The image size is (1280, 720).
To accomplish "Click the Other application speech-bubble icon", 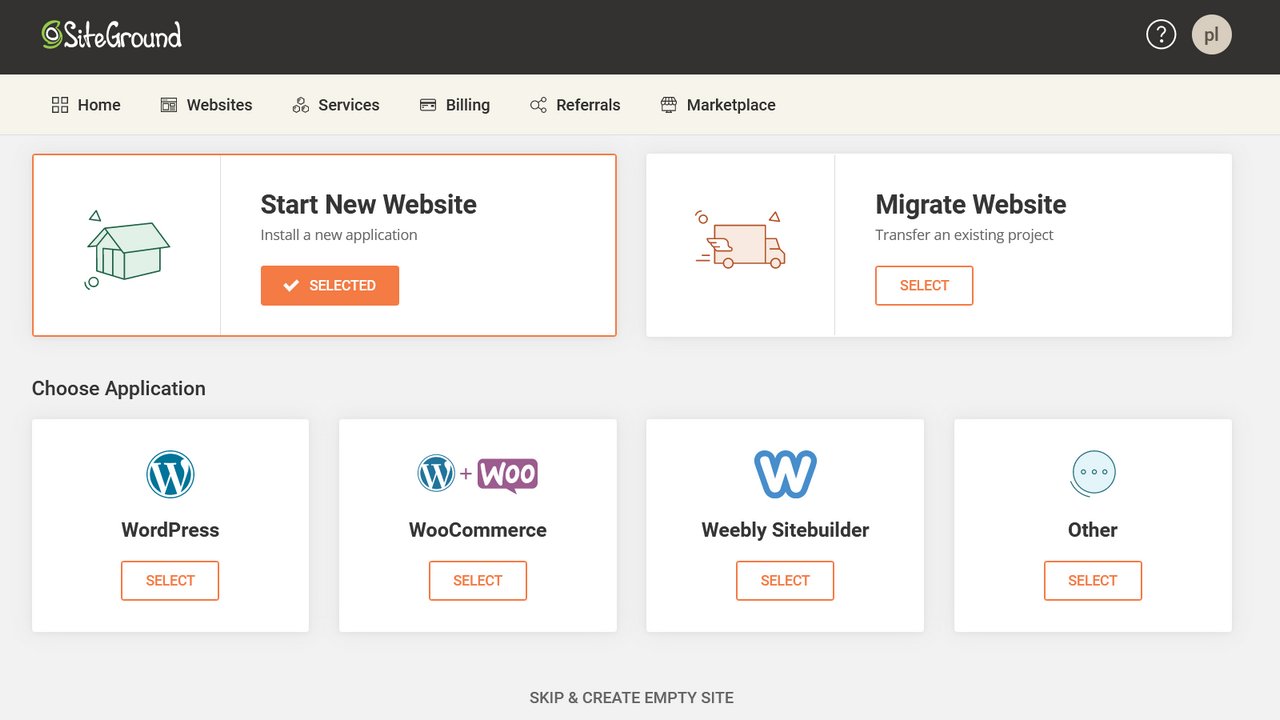I will point(1092,473).
